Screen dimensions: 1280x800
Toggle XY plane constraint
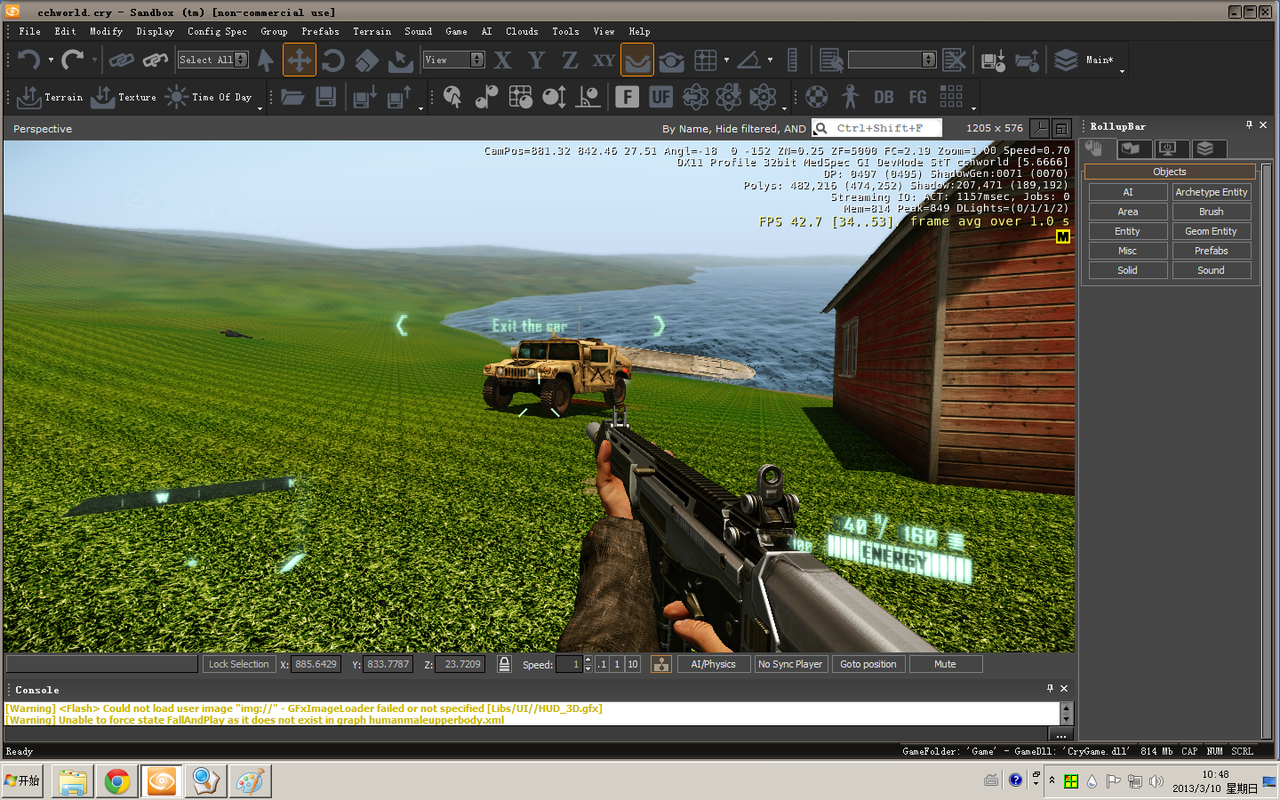click(604, 60)
